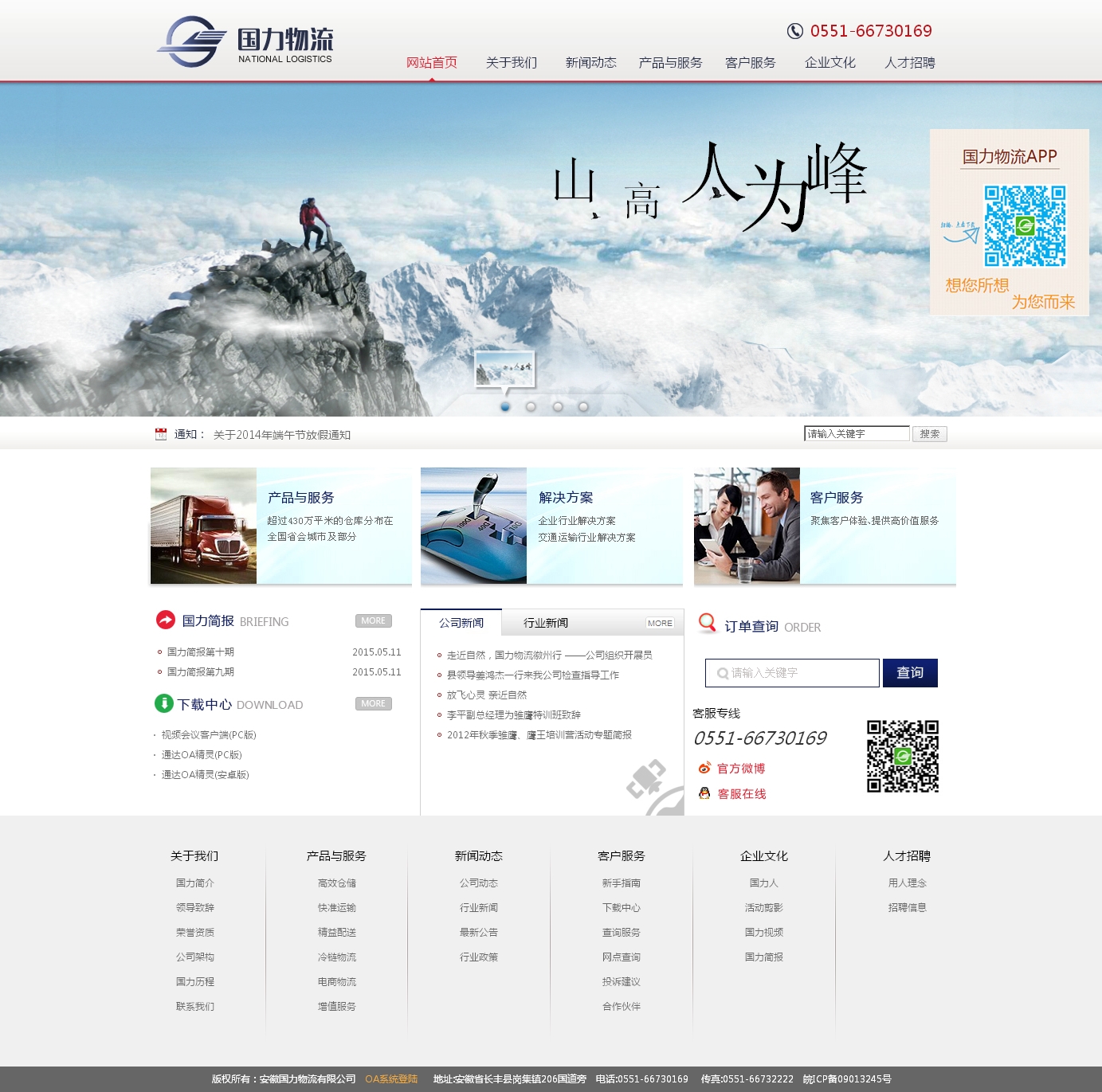Open the 关于2014年端午节放假通知 notice link
Image resolution: width=1102 pixels, height=1092 pixels.
coord(282,435)
